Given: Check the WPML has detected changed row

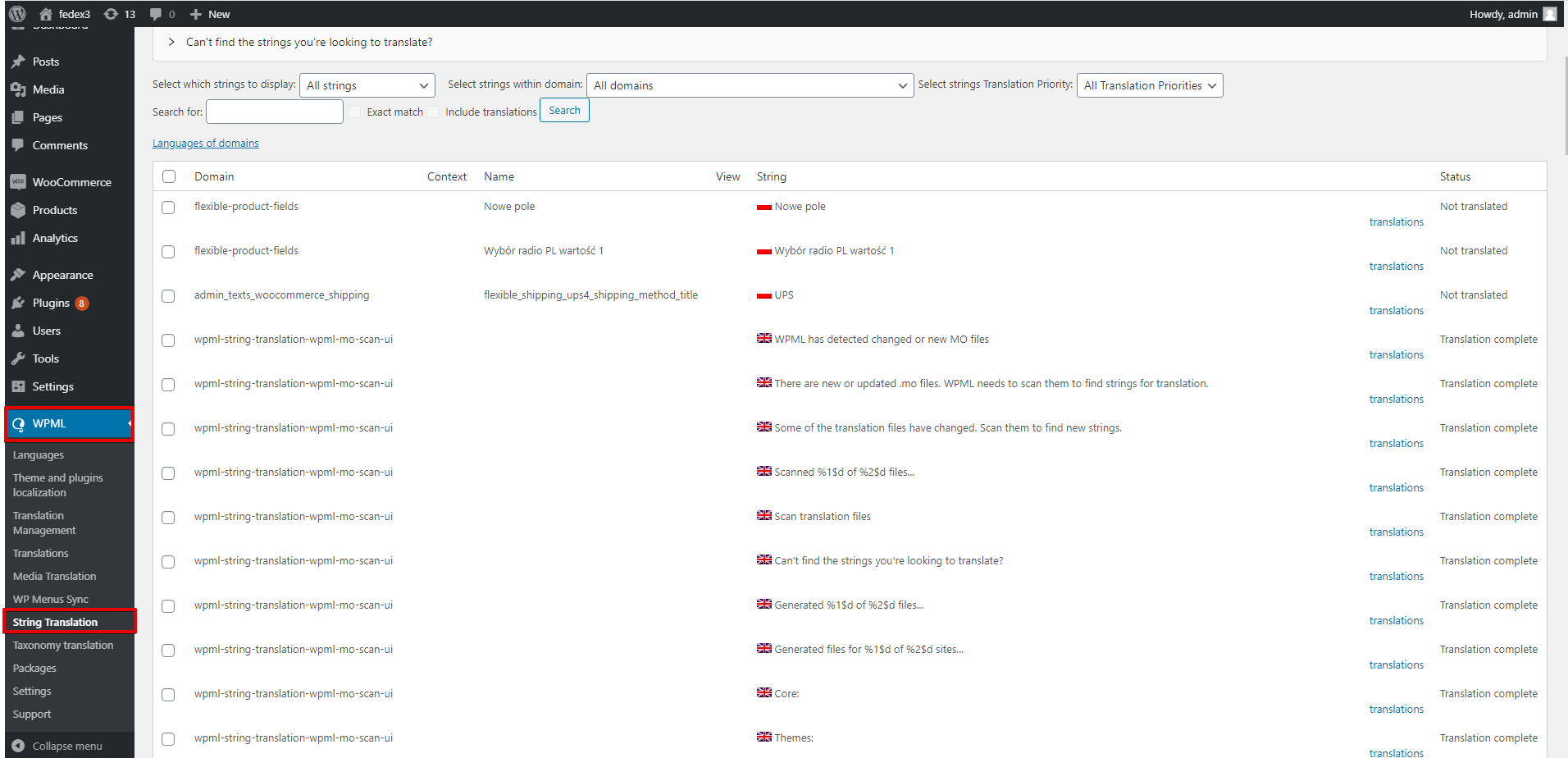Looking at the screenshot, I should pyautogui.click(x=168, y=340).
